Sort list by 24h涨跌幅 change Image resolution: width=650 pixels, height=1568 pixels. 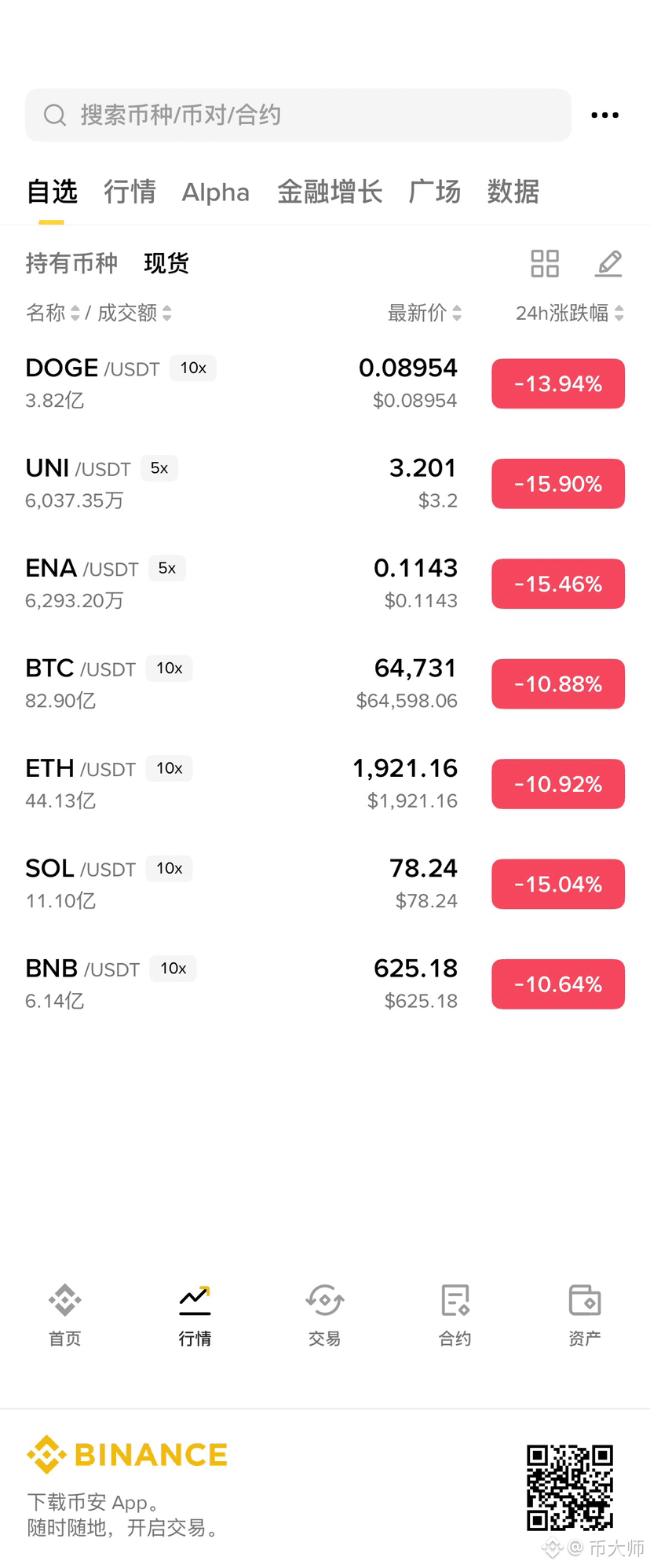[x=570, y=313]
